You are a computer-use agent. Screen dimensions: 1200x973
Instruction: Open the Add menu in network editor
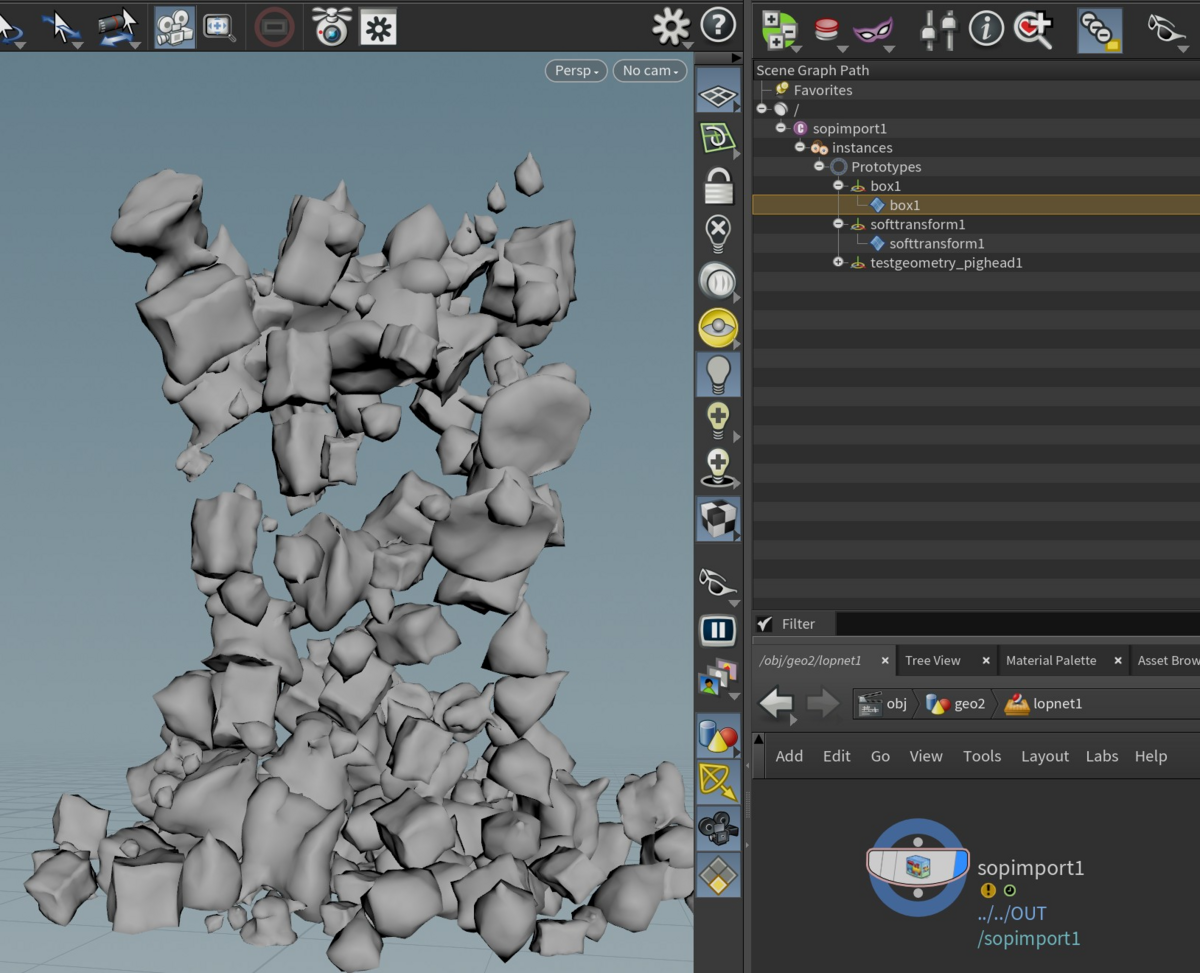789,756
